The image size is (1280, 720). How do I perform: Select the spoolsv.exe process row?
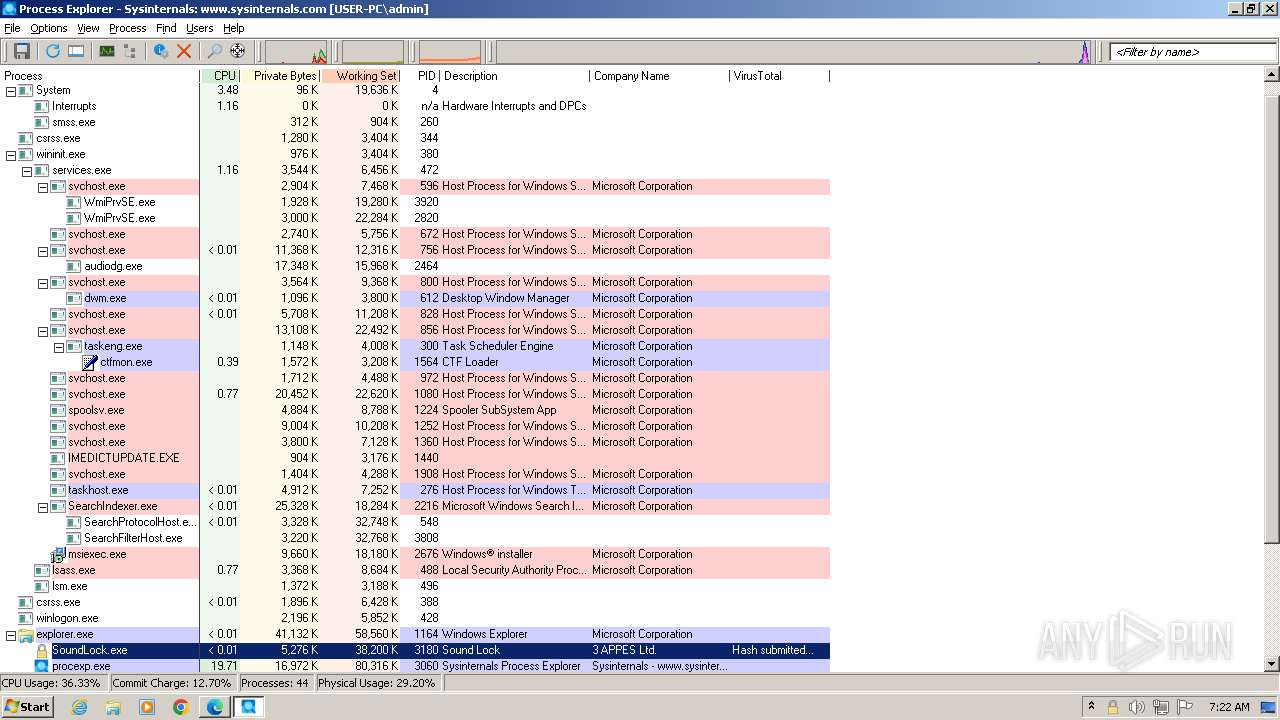click(415, 410)
